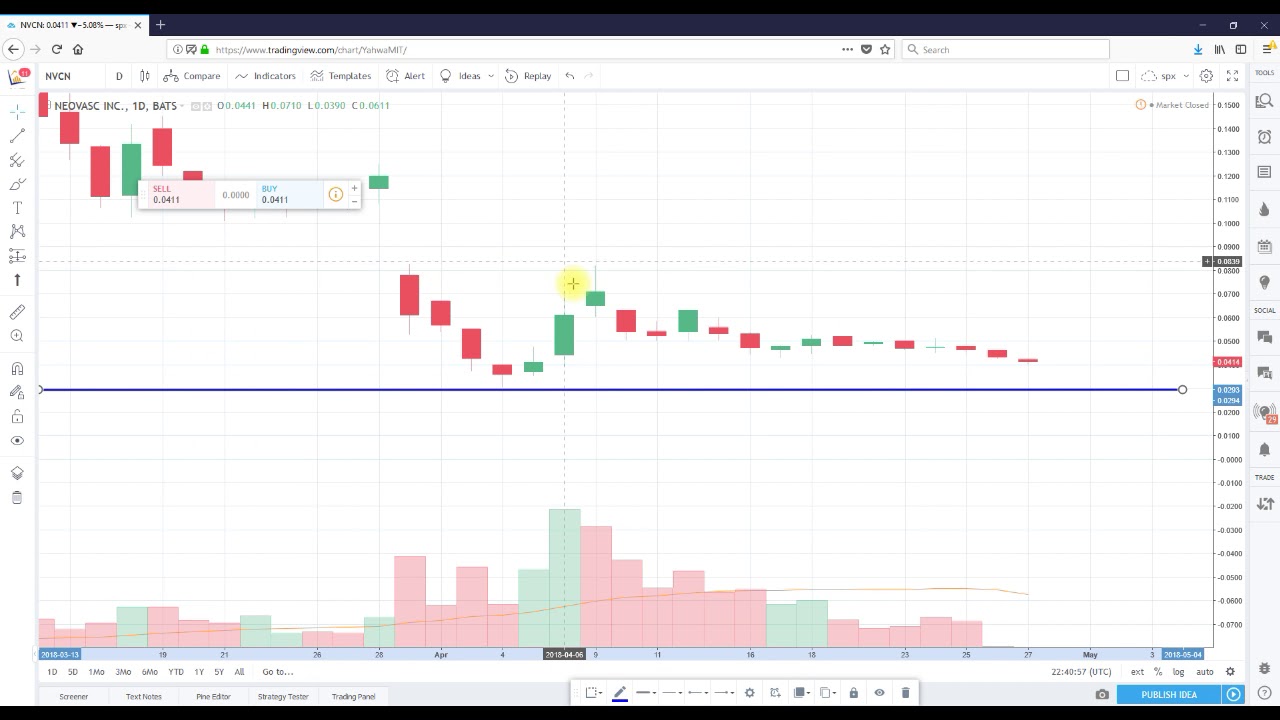
Task: Delete selected line with floating toolbar trash
Action: 905,693
